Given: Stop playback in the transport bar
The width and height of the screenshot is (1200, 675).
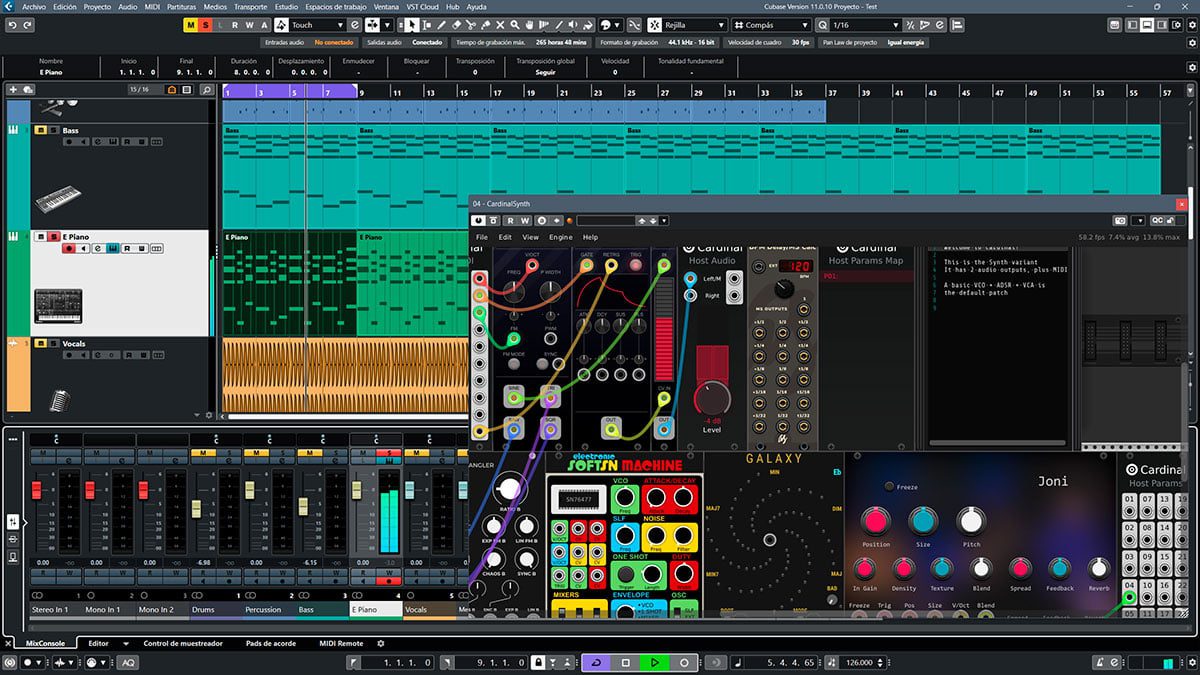Looking at the screenshot, I should (626, 662).
